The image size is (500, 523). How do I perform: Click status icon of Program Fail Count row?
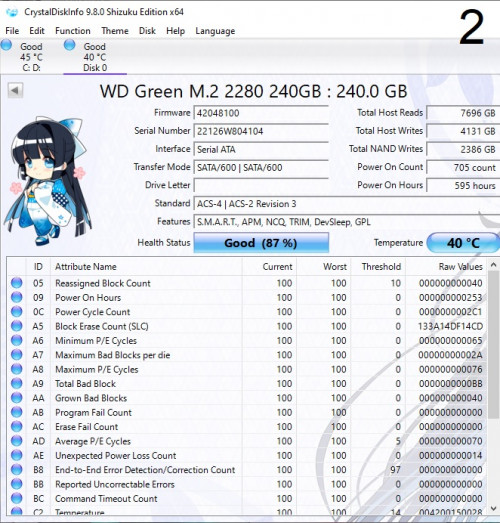pos(16,412)
